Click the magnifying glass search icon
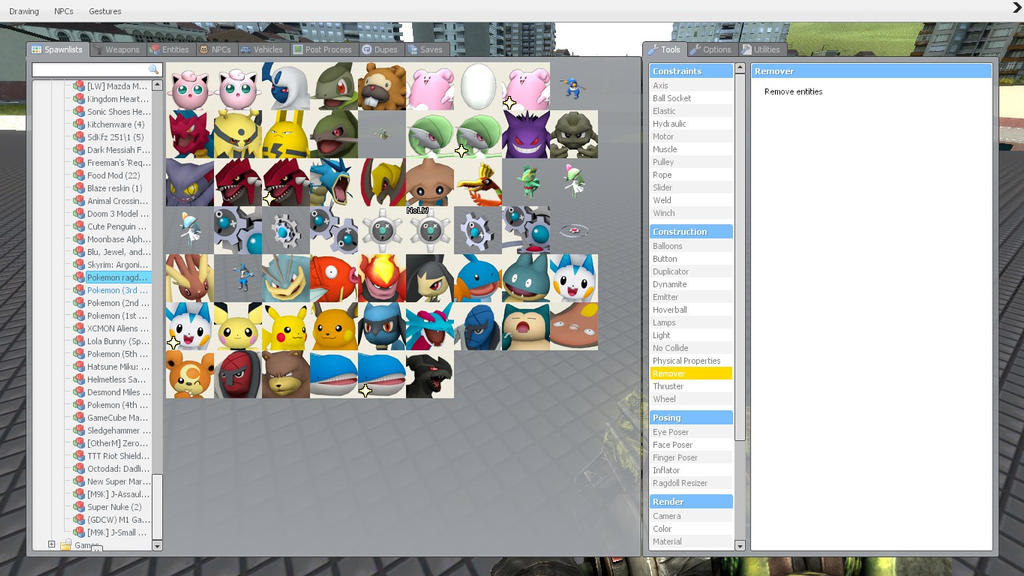1024x576 pixels. pos(153,70)
